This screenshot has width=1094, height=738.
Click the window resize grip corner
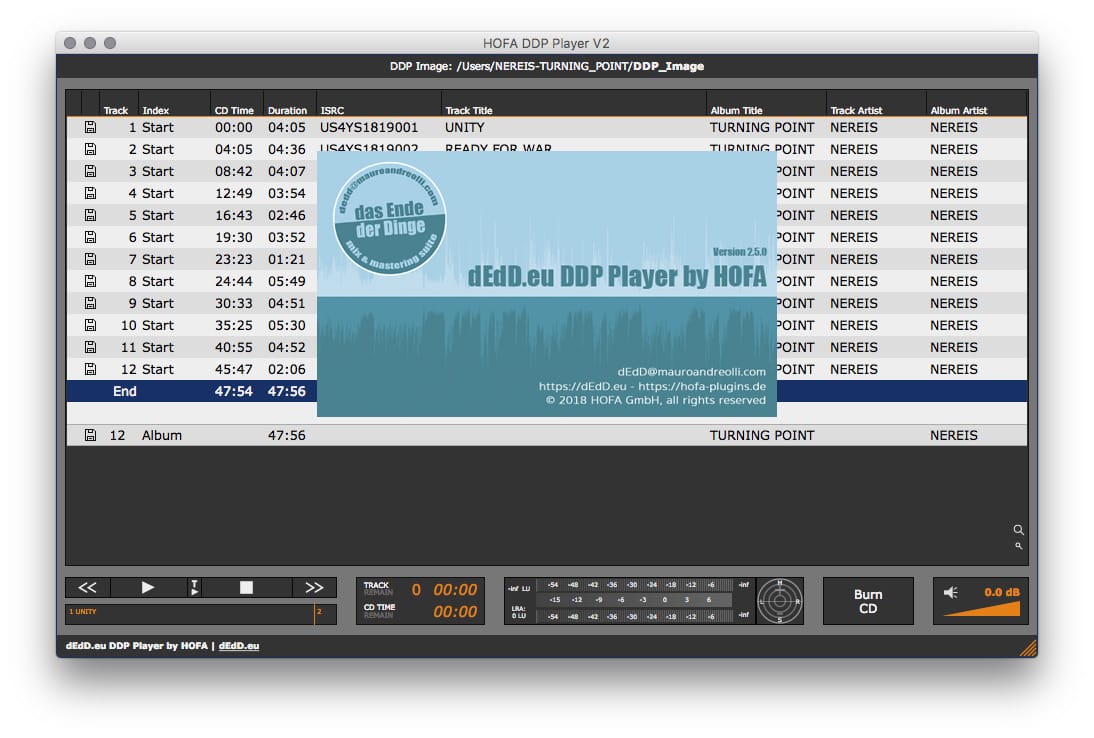pyautogui.click(x=1028, y=648)
